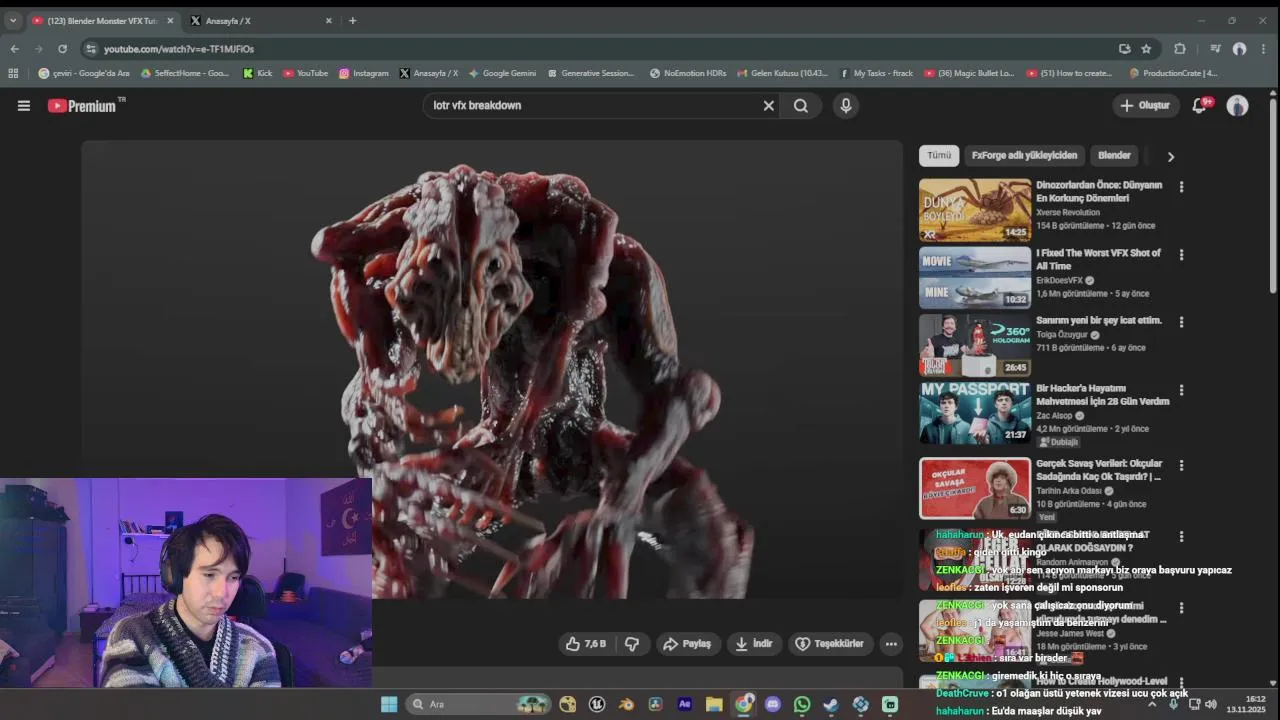The image size is (1280, 720).
Task: Open the 'Instagram' bookmark
Action: pyautogui.click(x=363, y=73)
